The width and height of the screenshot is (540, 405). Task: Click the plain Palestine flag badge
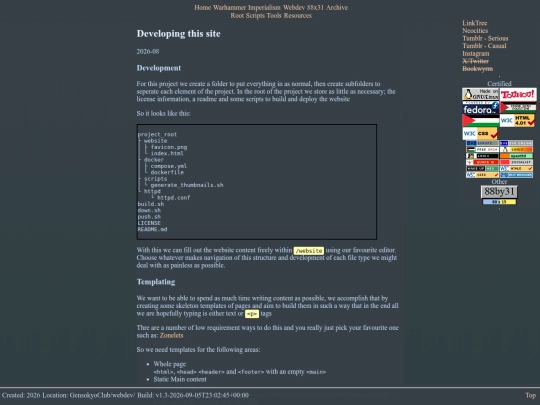click(480, 121)
